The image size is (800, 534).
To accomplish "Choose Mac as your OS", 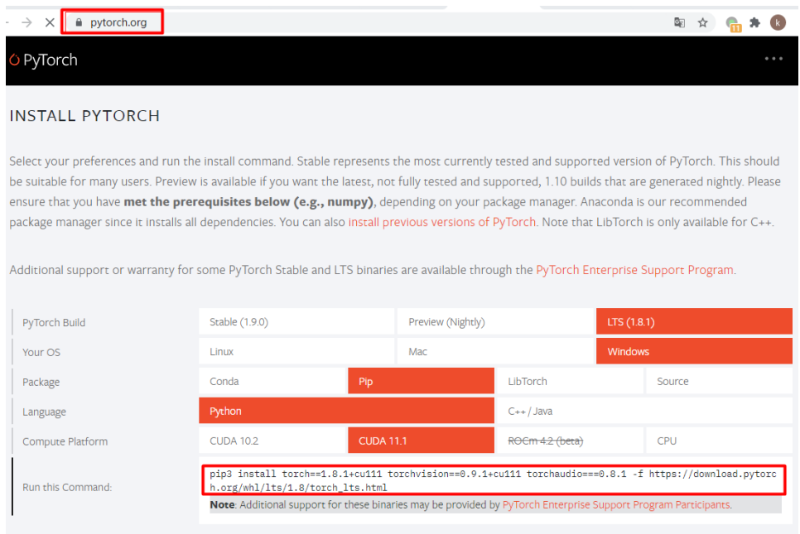I will 495,351.
